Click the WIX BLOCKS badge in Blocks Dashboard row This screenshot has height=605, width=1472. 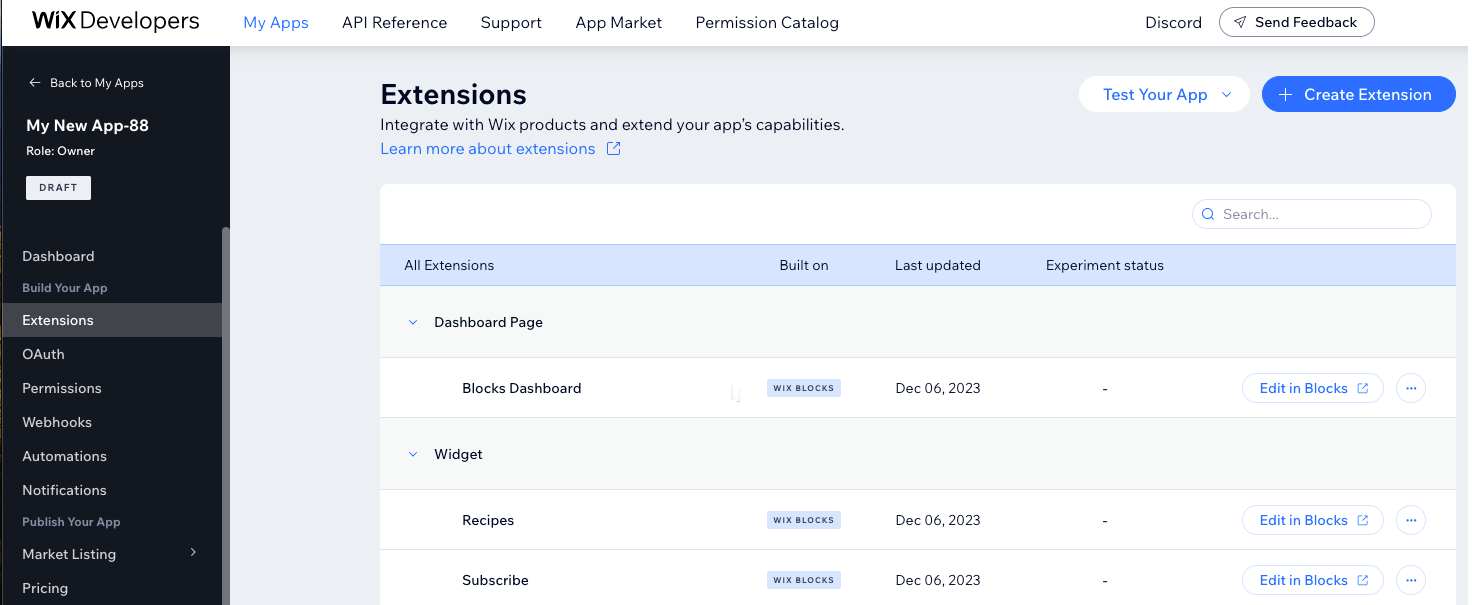(804, 388)
